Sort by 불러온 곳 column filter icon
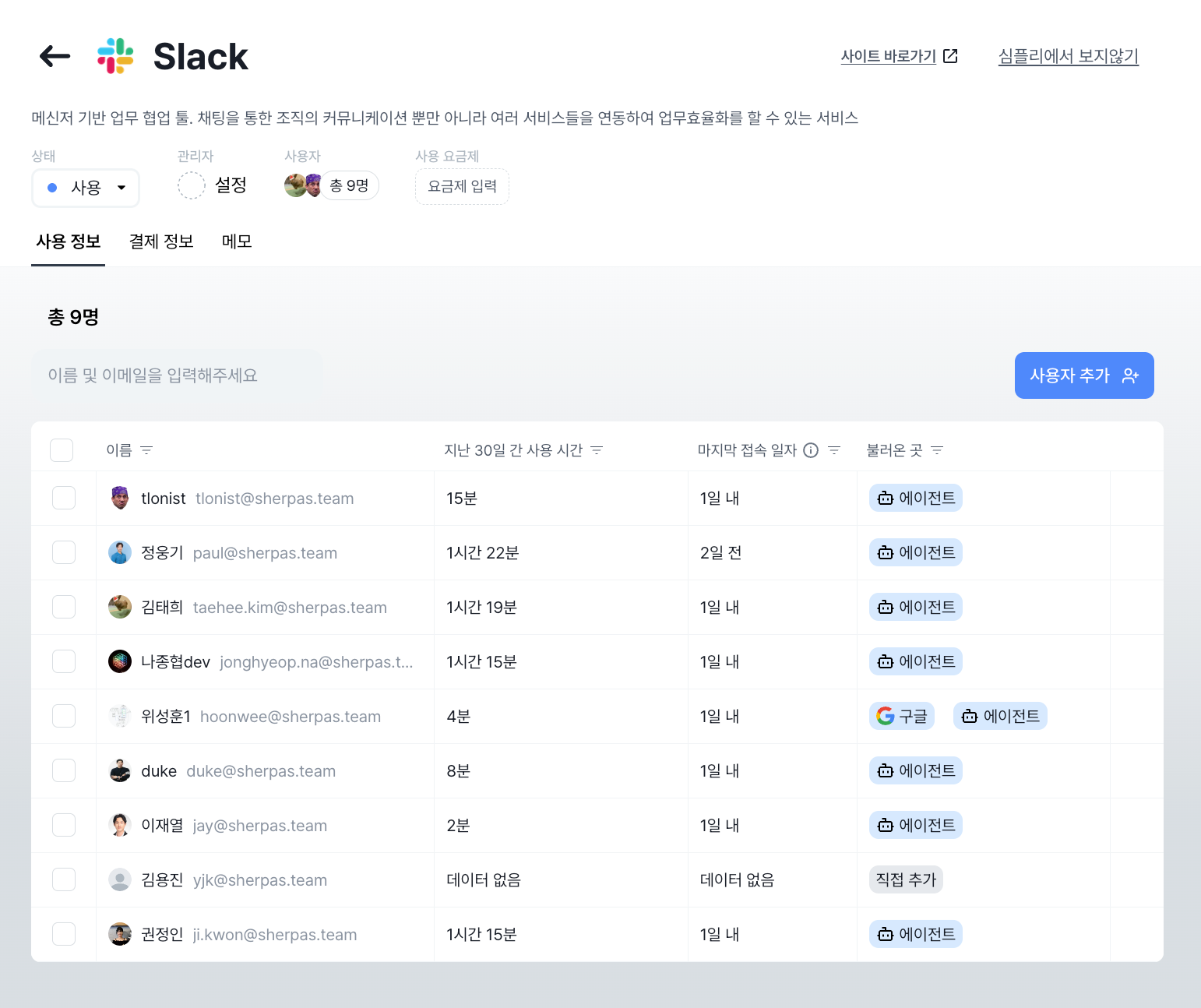 click(937, 450)
